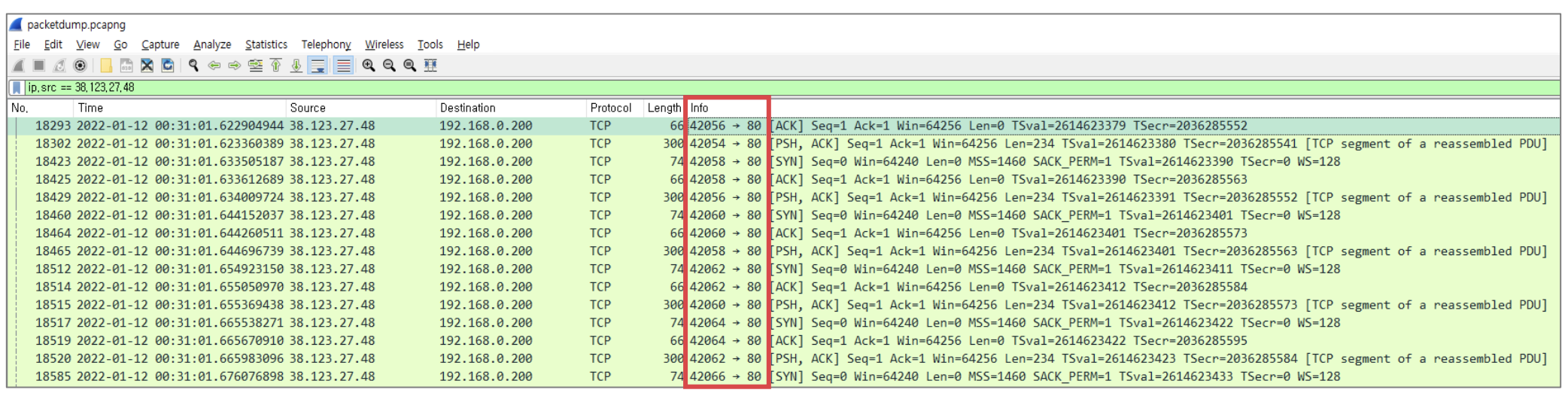Select packet number 18585
This screenshot has width=1568, height=402.
click(x=784, y=377)
